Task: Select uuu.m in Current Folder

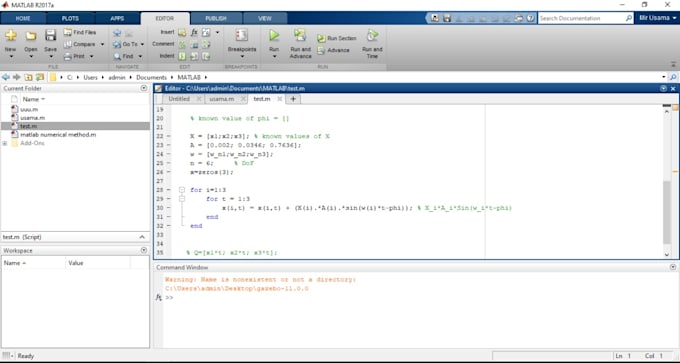Action: pyautogui.click(x=29, y=109)
